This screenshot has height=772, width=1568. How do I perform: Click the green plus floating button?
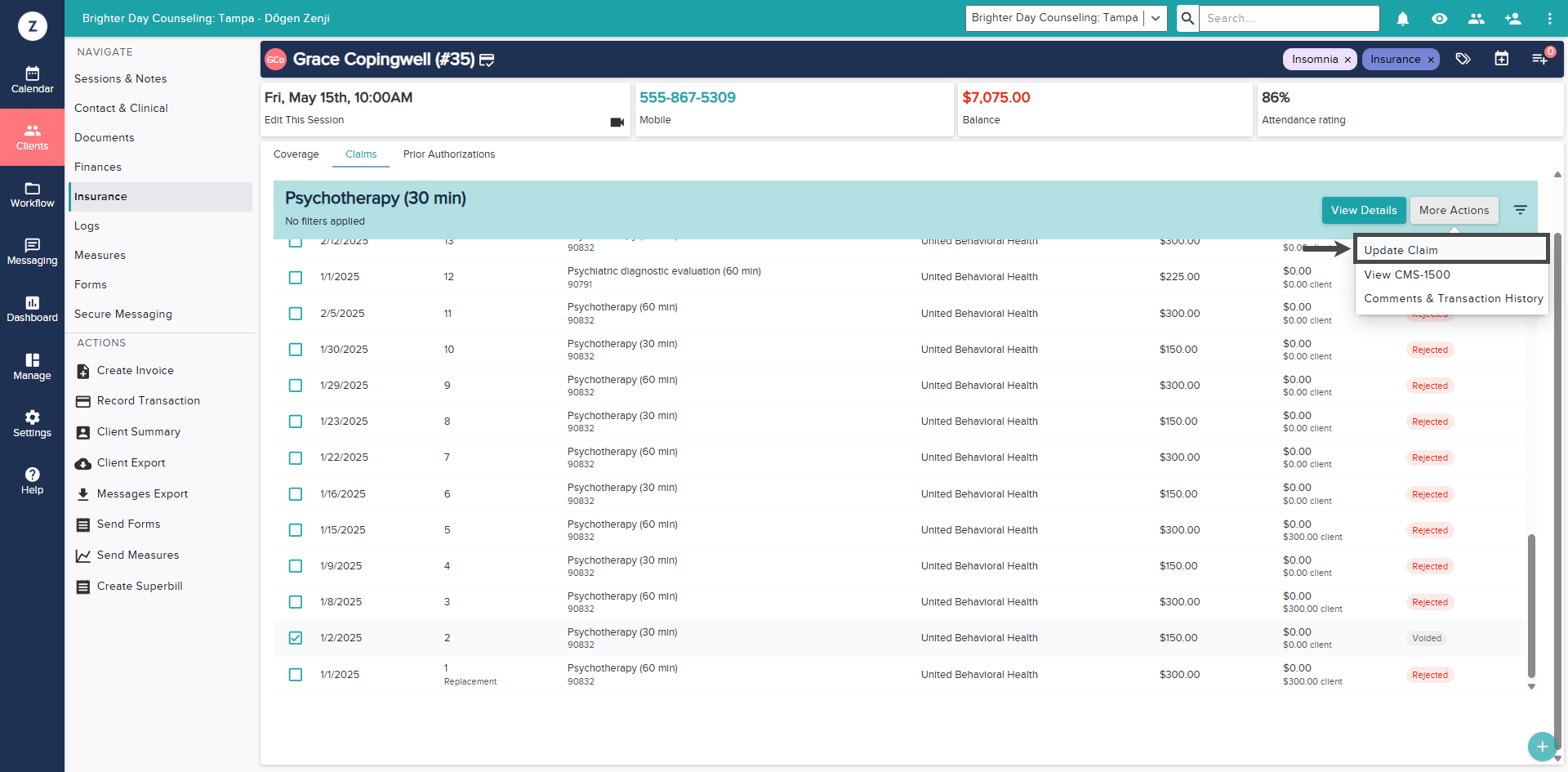tap(1542, 746)
